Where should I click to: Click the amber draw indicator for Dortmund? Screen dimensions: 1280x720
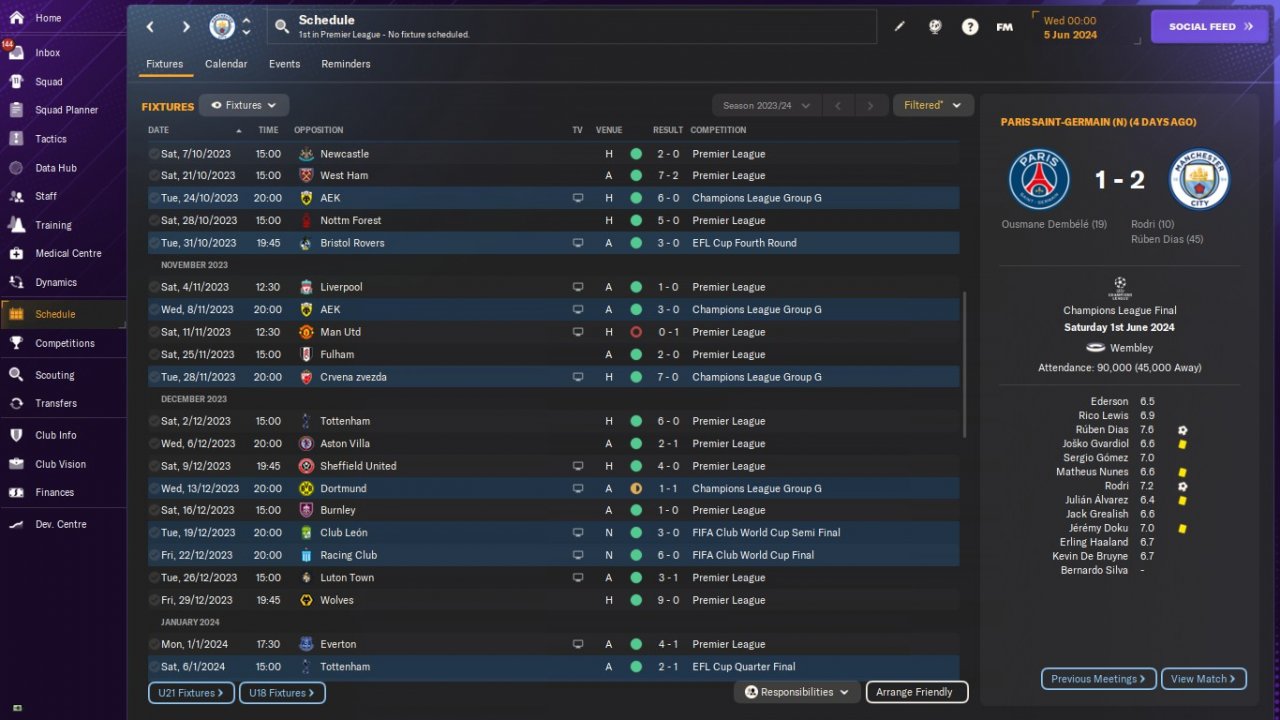636,488
